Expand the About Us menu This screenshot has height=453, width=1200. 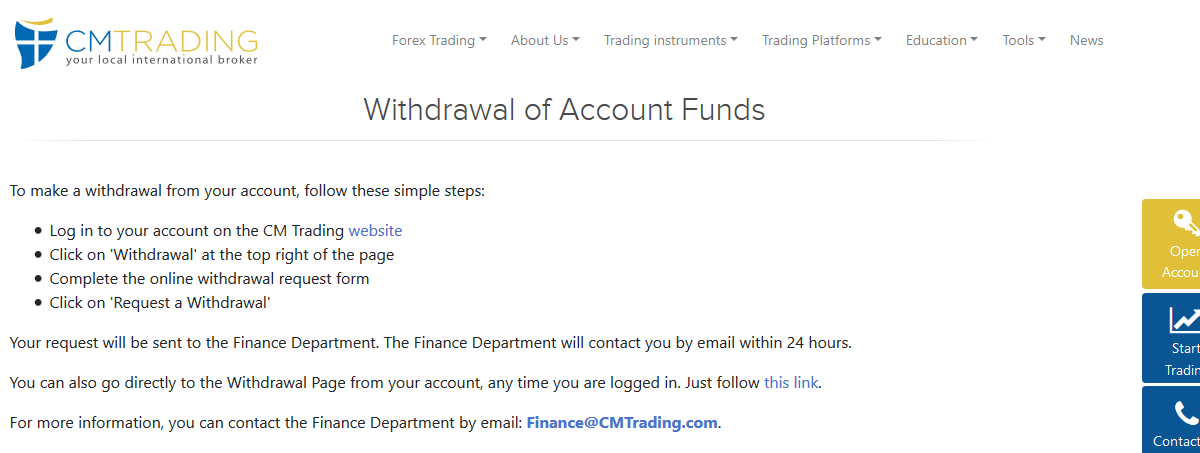pyautogui.click(x=545, y=41)
